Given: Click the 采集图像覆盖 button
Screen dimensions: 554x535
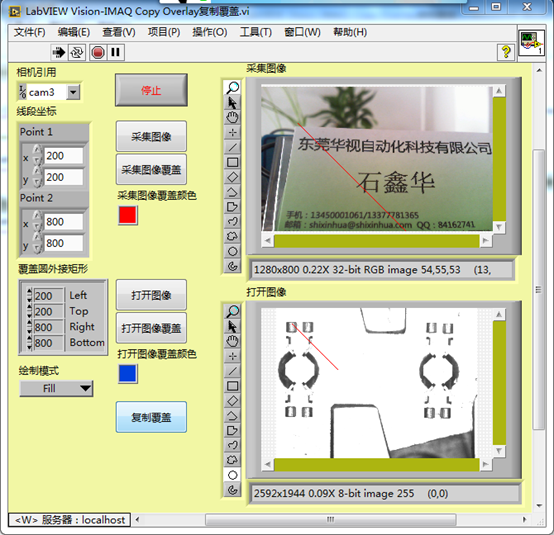Looking at the screenshot, I should click(x=151, y=169).
